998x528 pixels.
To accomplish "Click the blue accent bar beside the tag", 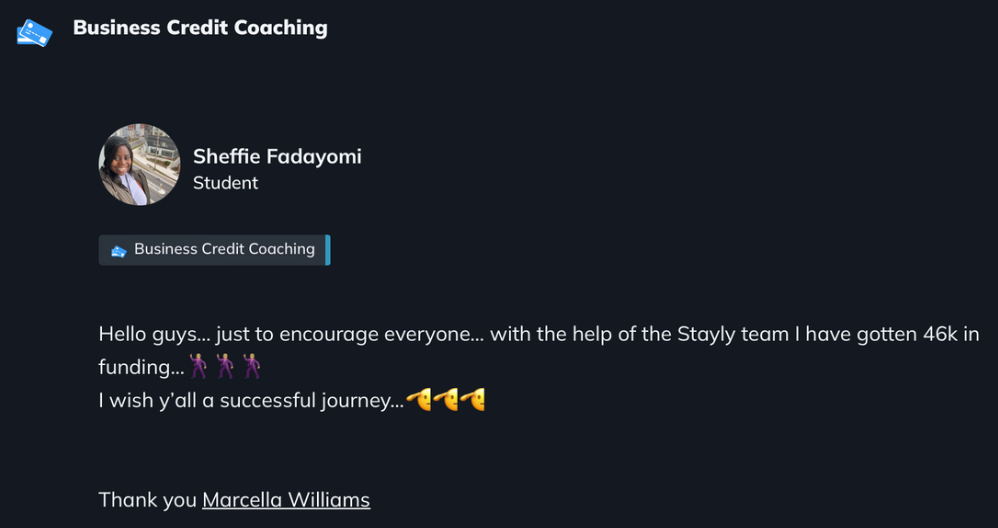I will click(327, 249).
